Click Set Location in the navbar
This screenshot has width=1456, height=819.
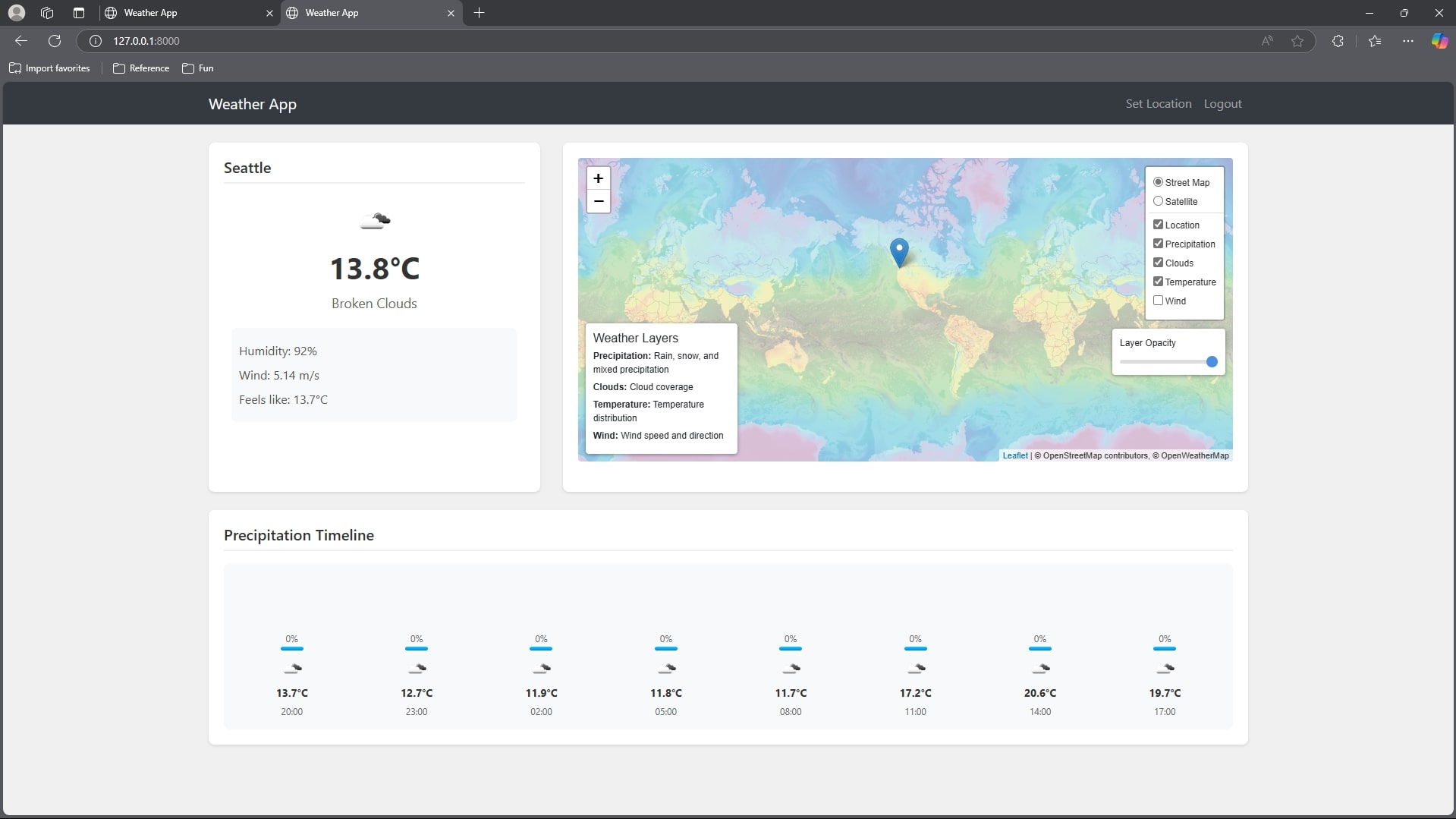(x=1159, y=104)
